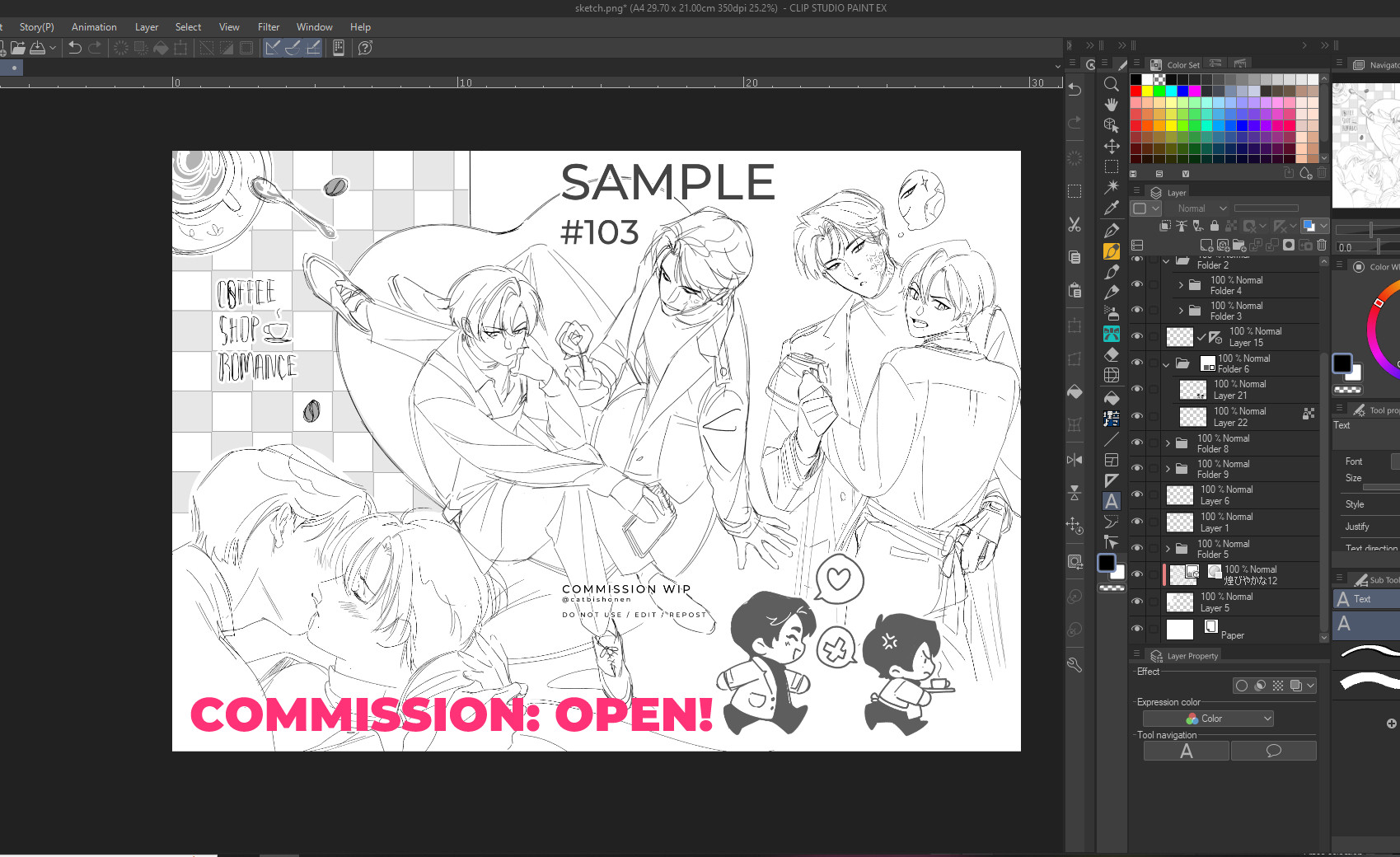This screenshot has height=857, width=1400.
Task: Delete the selected layer with trash icon
Action: click(1322, 245)
